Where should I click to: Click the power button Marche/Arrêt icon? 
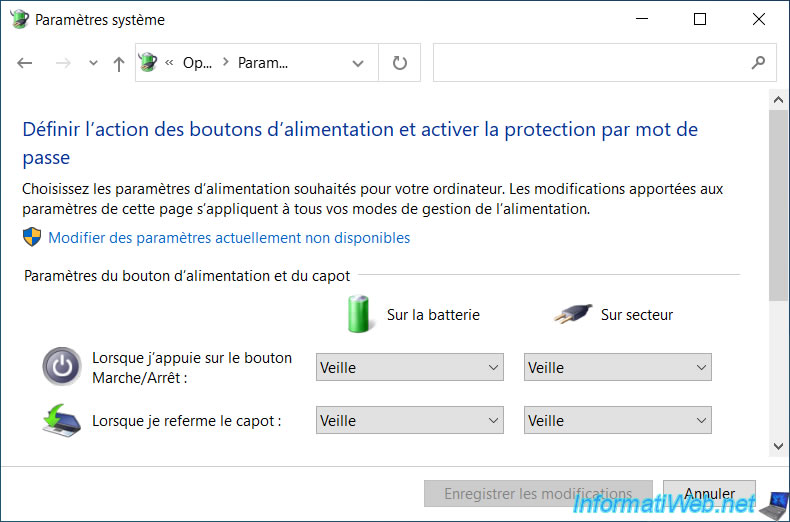[61, 366]
